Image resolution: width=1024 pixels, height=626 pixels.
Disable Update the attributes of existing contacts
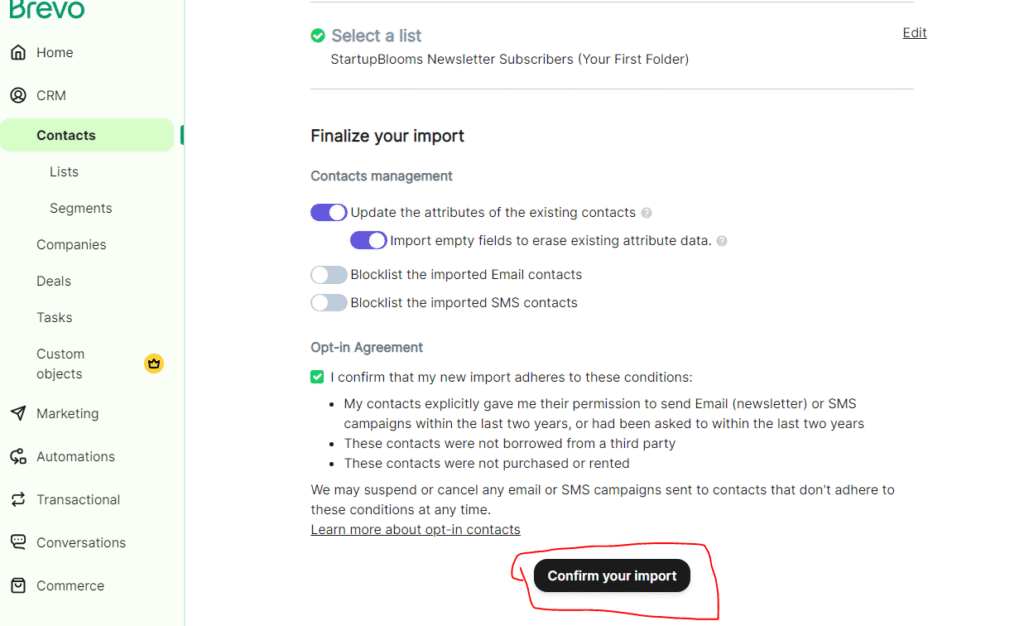pos(328,213)
